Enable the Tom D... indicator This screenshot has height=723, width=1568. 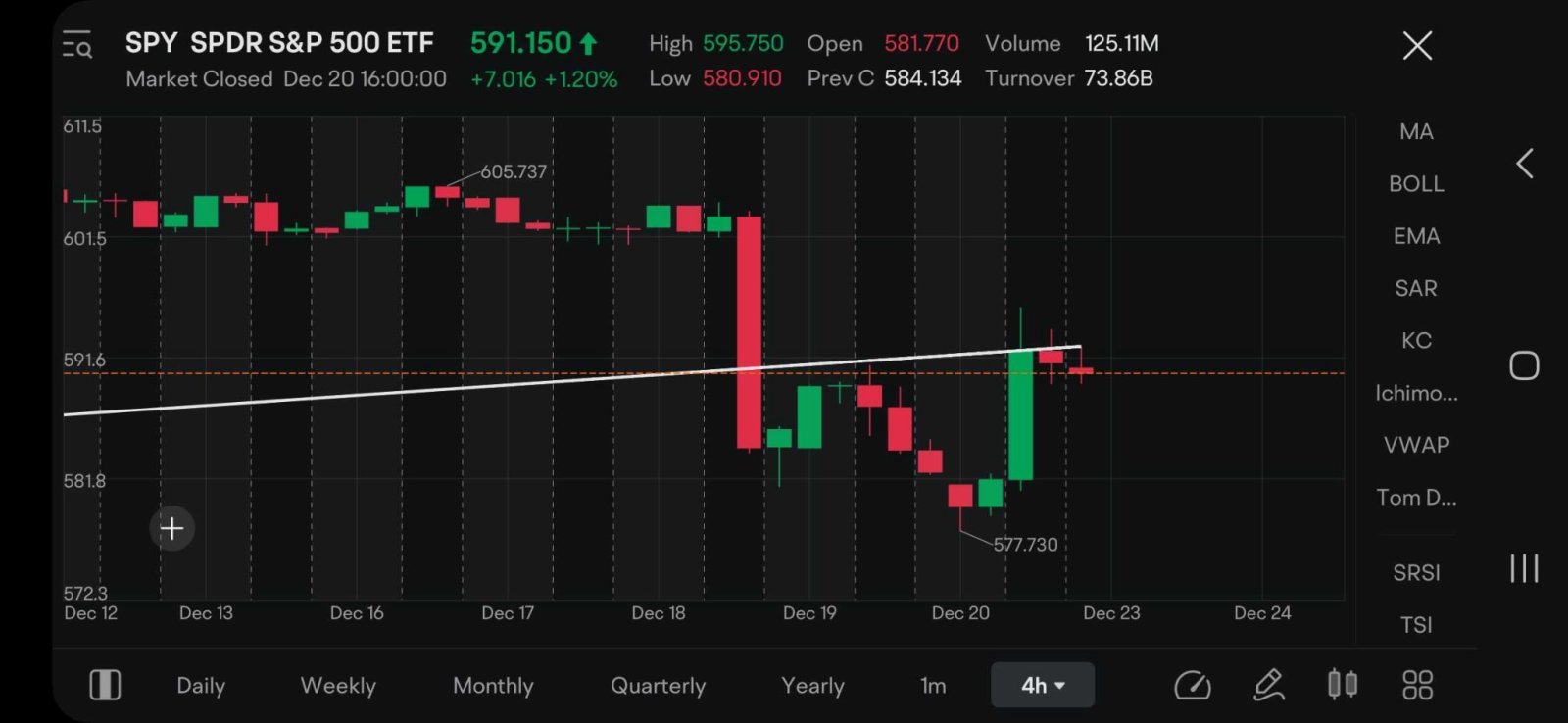click(x=1416, y=497)
